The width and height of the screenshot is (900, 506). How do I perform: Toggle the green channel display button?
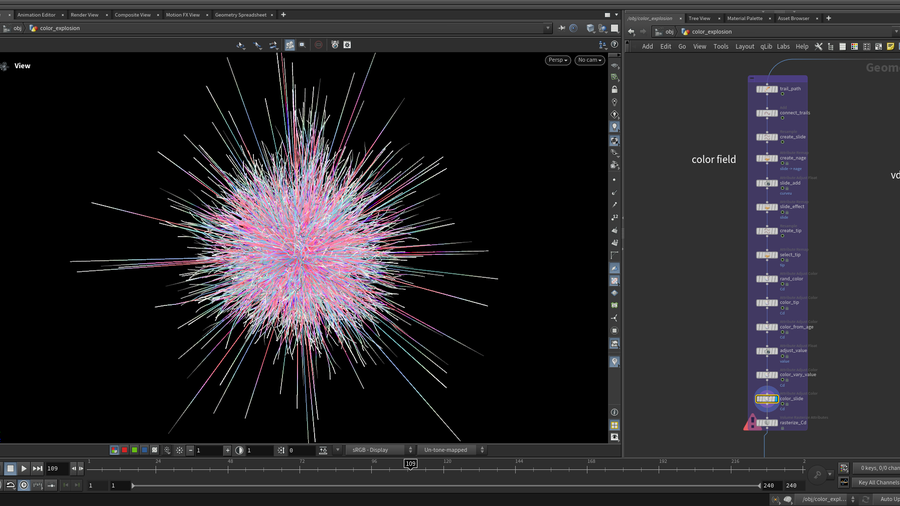pos(135,450)
